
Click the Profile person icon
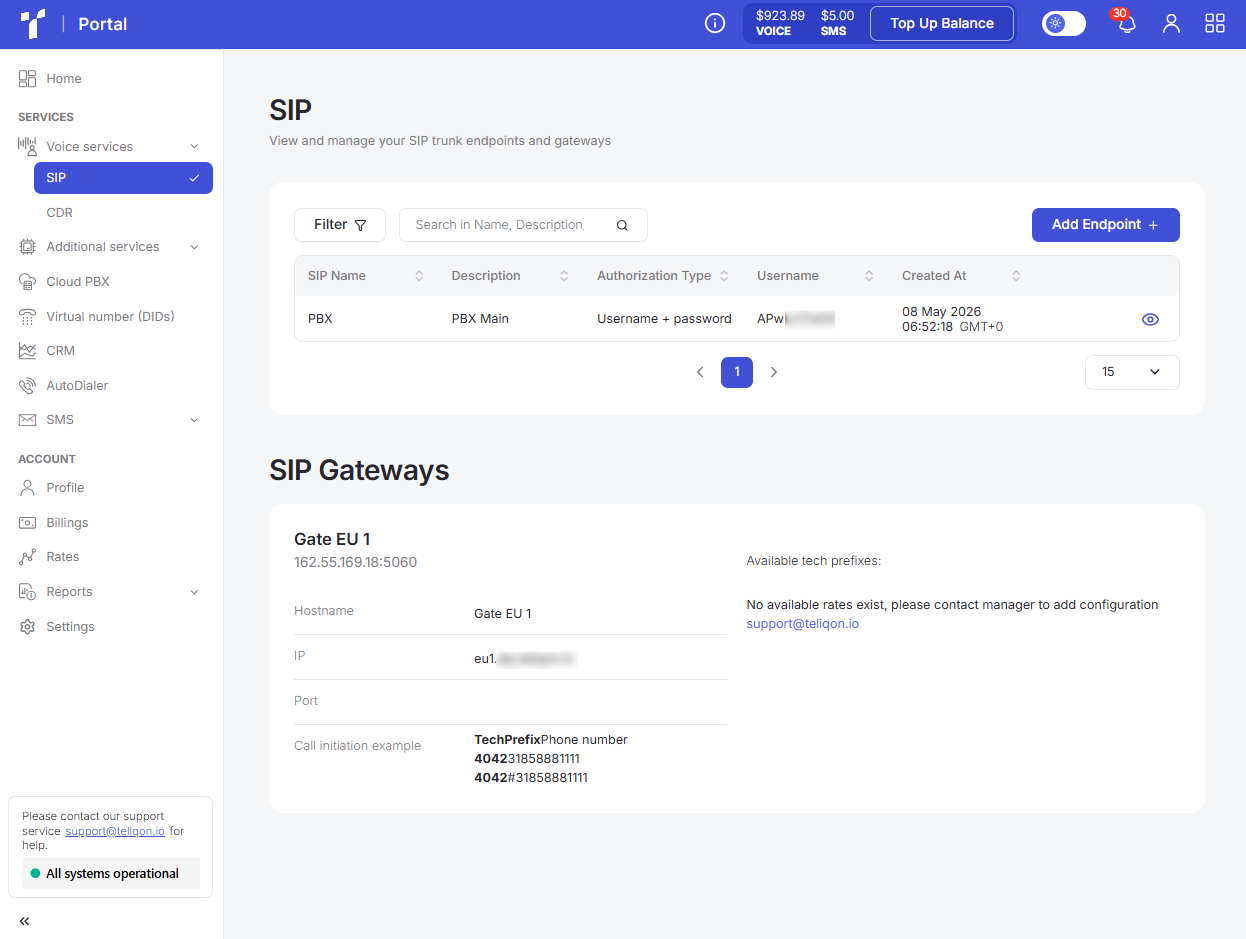pyautogui.click(x=28, y=488)
